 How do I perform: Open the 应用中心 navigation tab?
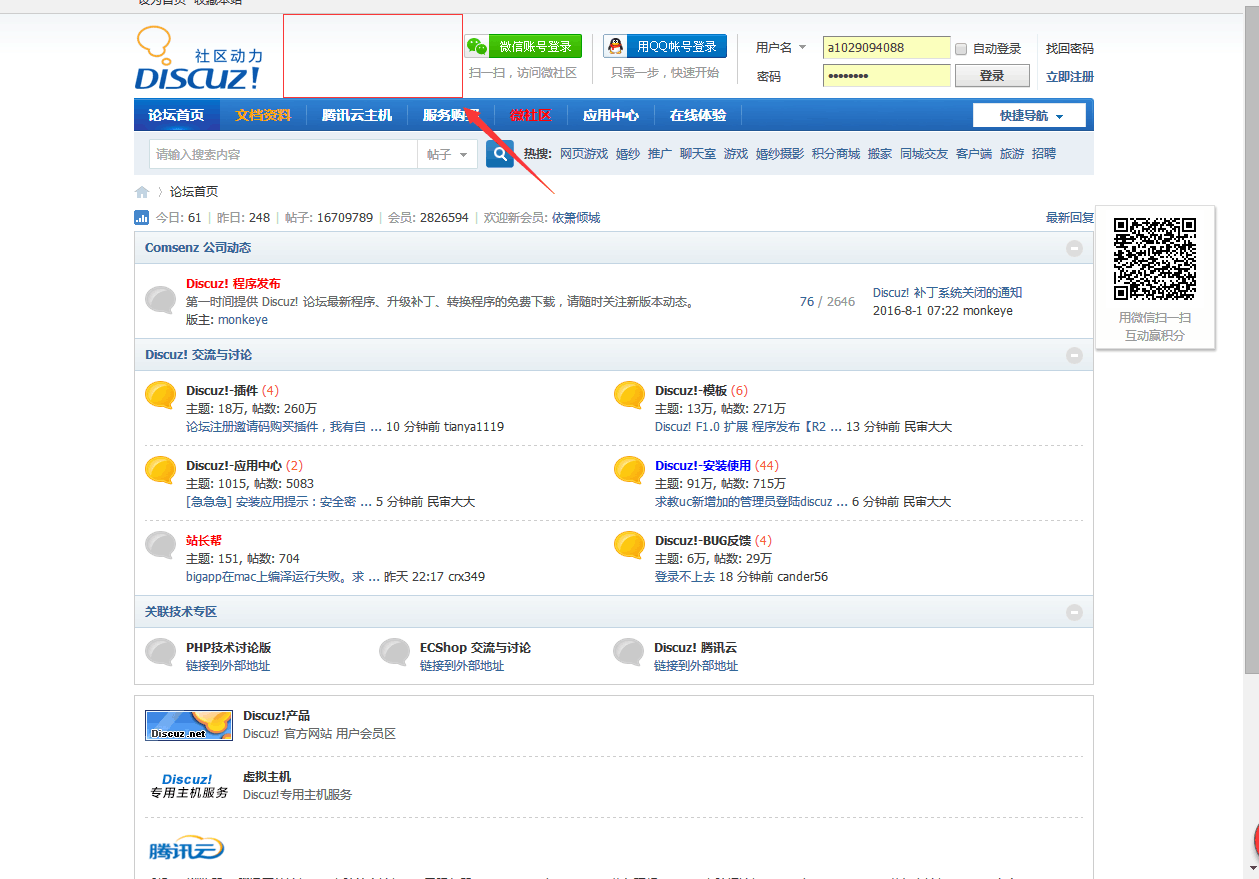611,115
